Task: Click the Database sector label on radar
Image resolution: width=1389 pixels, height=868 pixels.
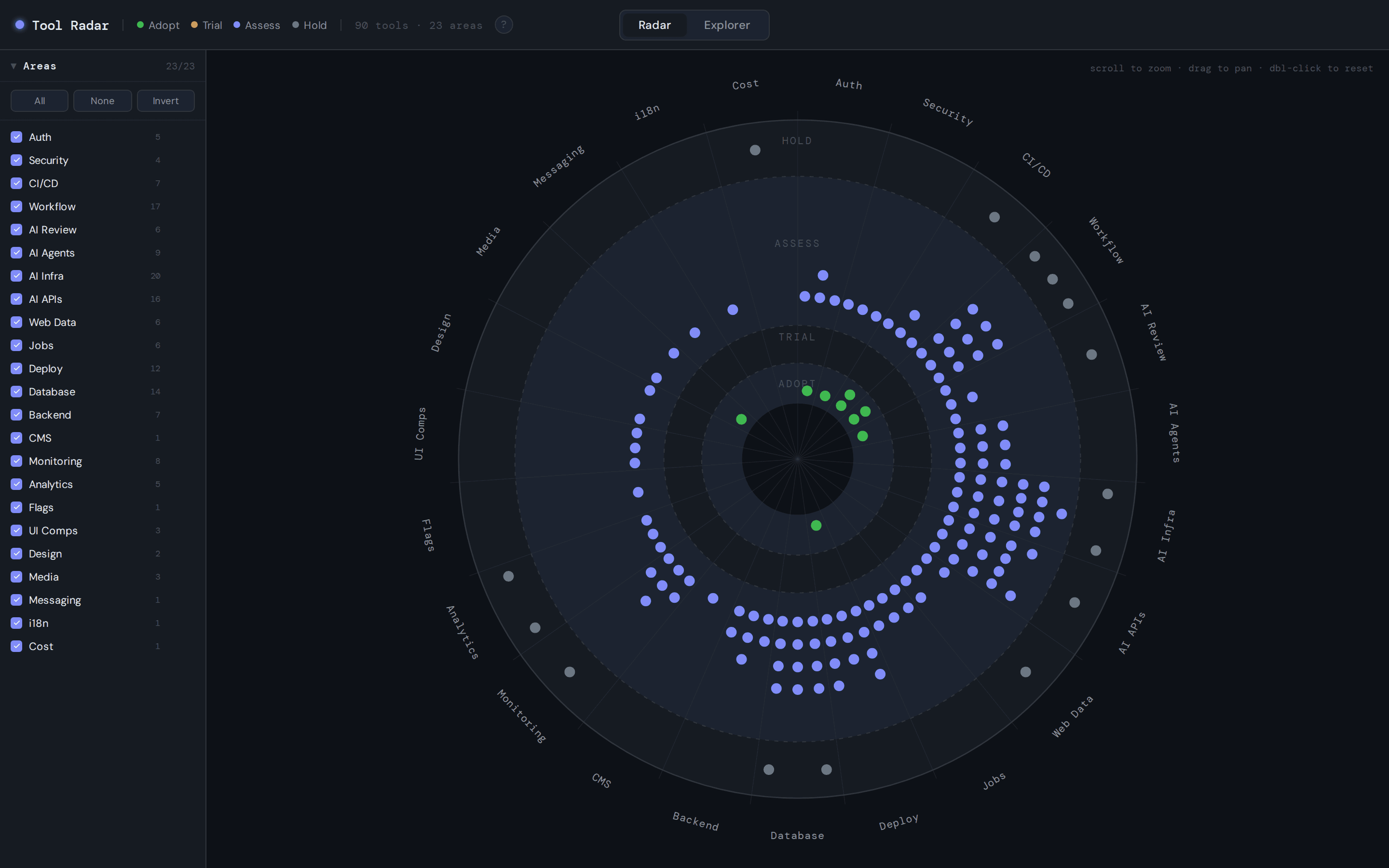Action: pos(797,836)
